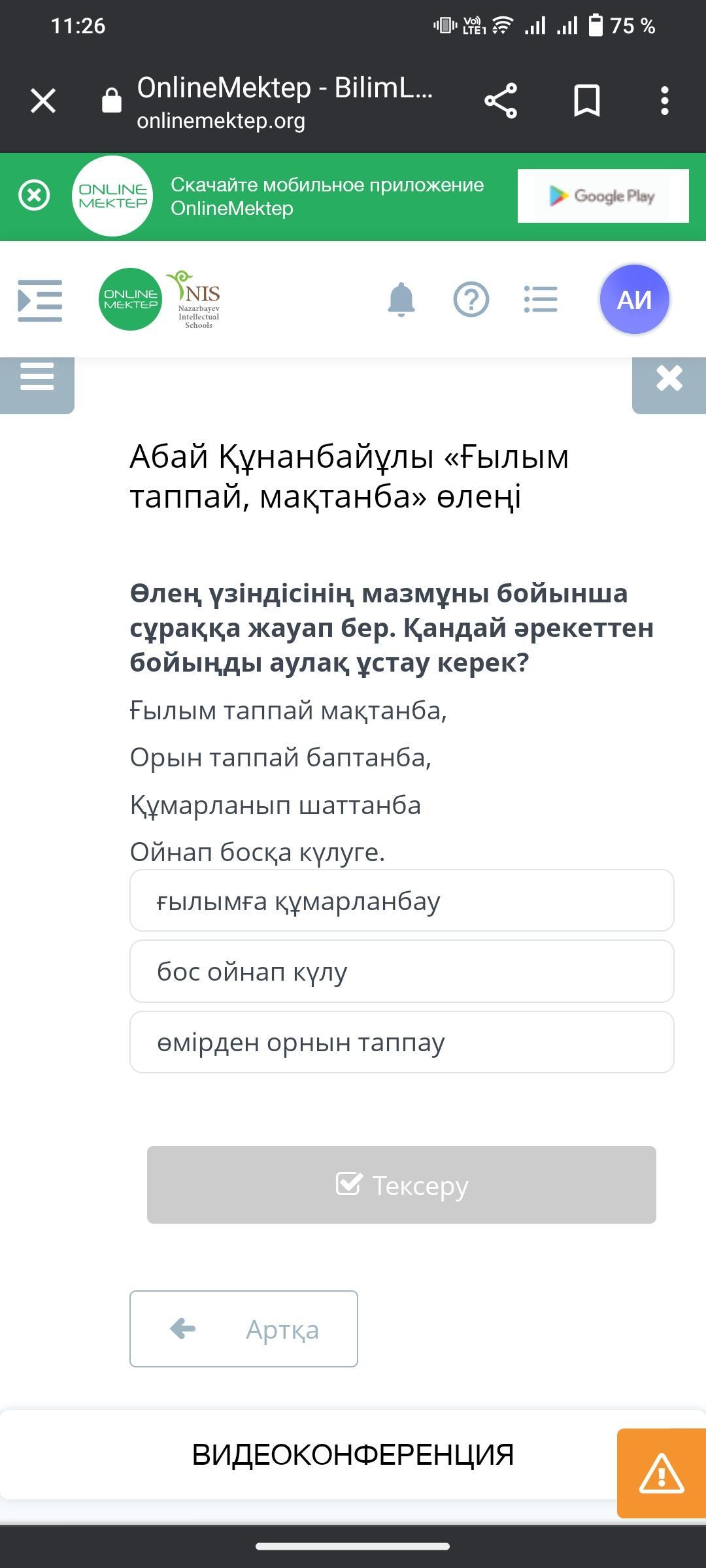Click the orange warning triangle icon
This screenshot has width=706, height=1568.
tap(662, 1473)
